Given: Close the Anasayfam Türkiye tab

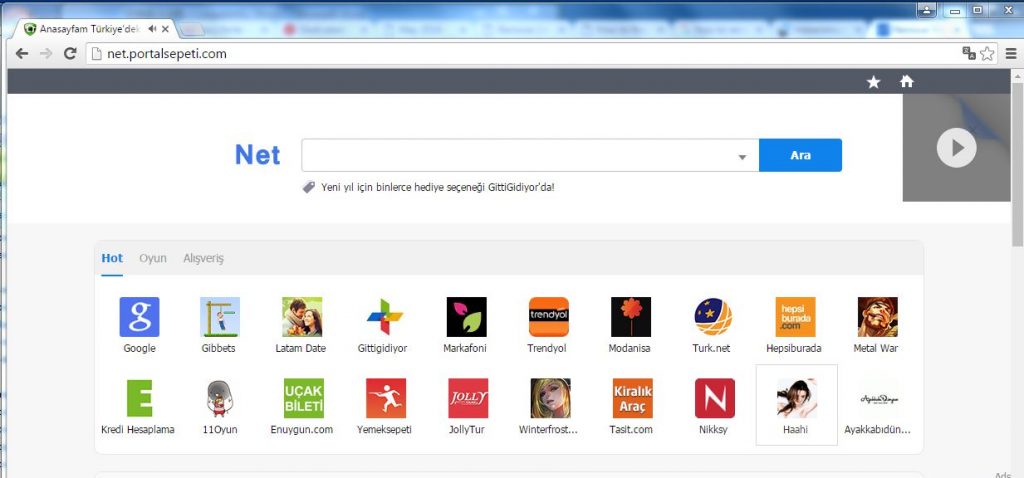Looking at the screenshot, I should [x=165, y=29].
